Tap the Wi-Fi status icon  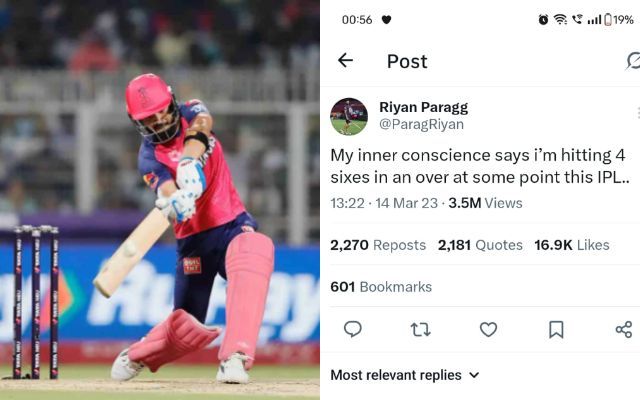[x=560, y=19]
